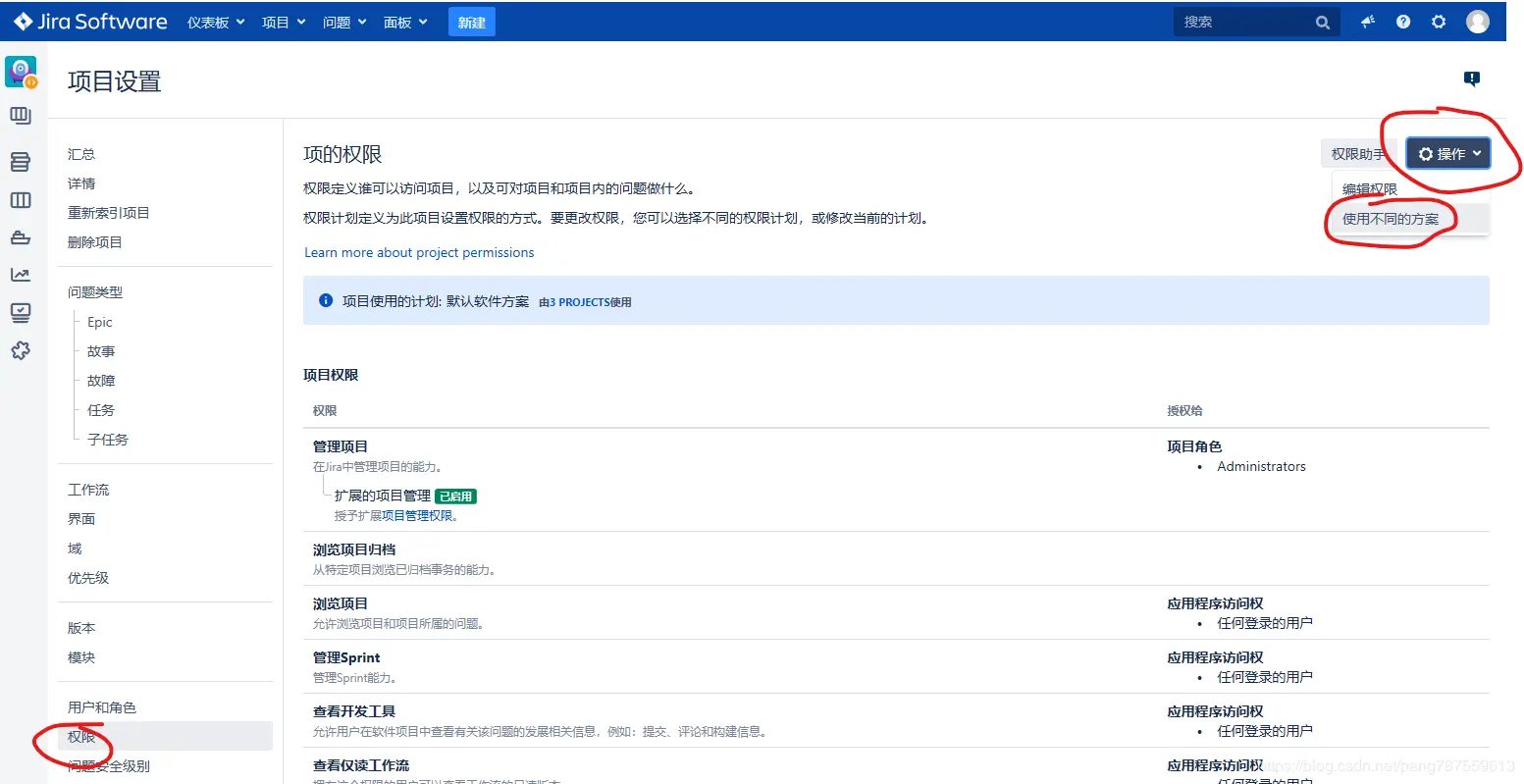The width and height of the screenshot is (1524, 784).
Task: Open the 面板 dropdown menu
Action: point(404,21)
